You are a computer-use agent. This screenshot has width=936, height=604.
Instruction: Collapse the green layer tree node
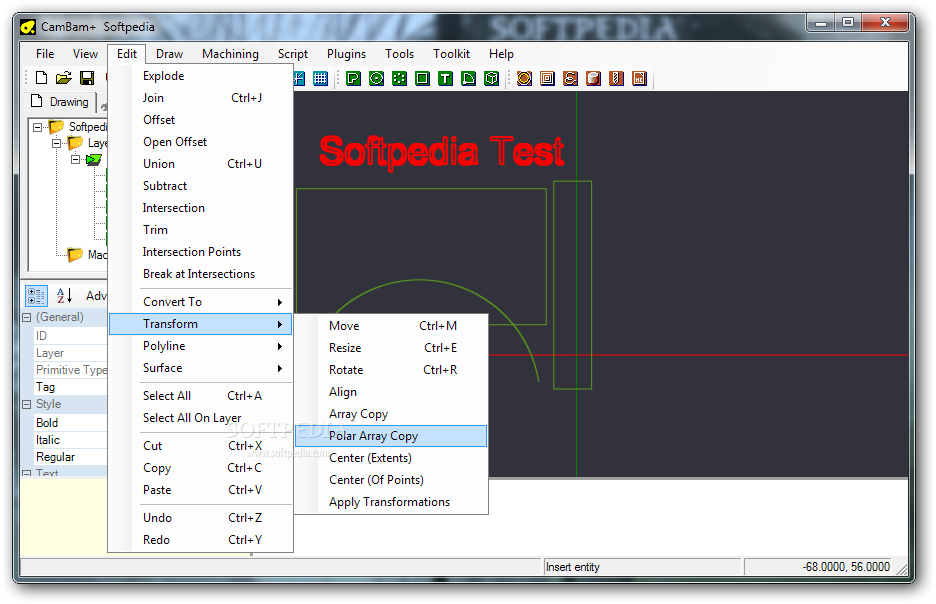(x=75, y=159)
